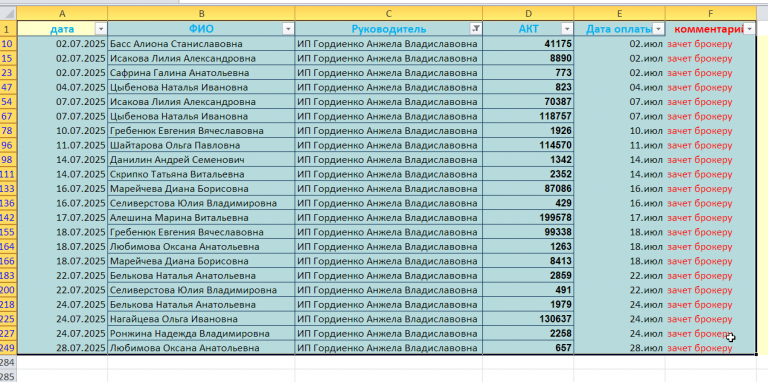Select Руководитель cell in row 96
Screen dimensions: 768x382
[x=389, y=145]
